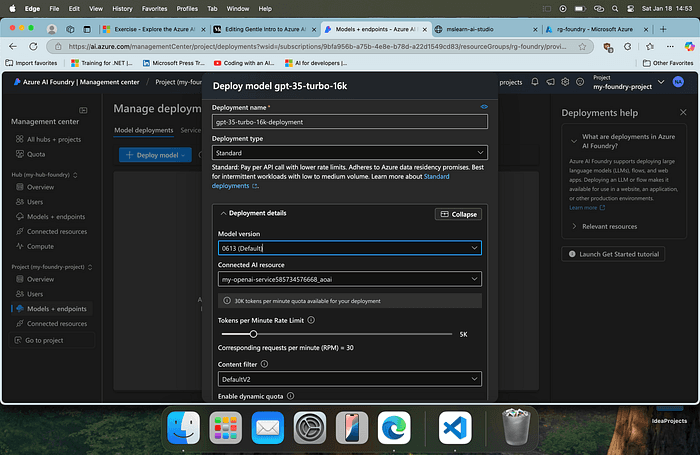Open Project Connected resources in sidebar
Screen dimensions: 700x455
click(x=57, y=324)
